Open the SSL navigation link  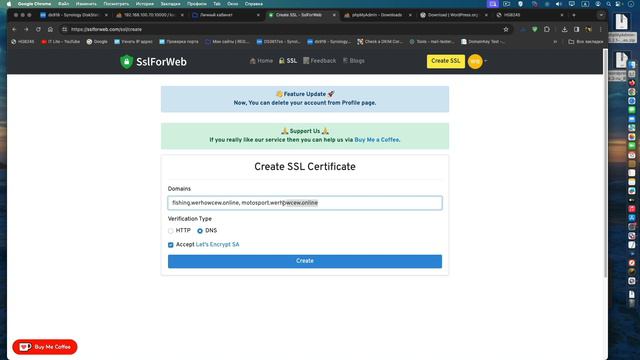288,61
